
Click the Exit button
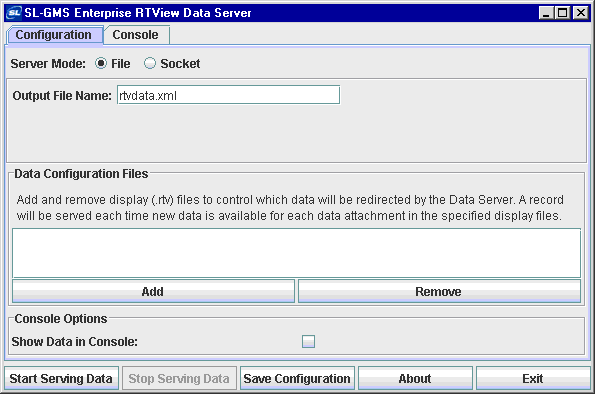coord(533,378)
